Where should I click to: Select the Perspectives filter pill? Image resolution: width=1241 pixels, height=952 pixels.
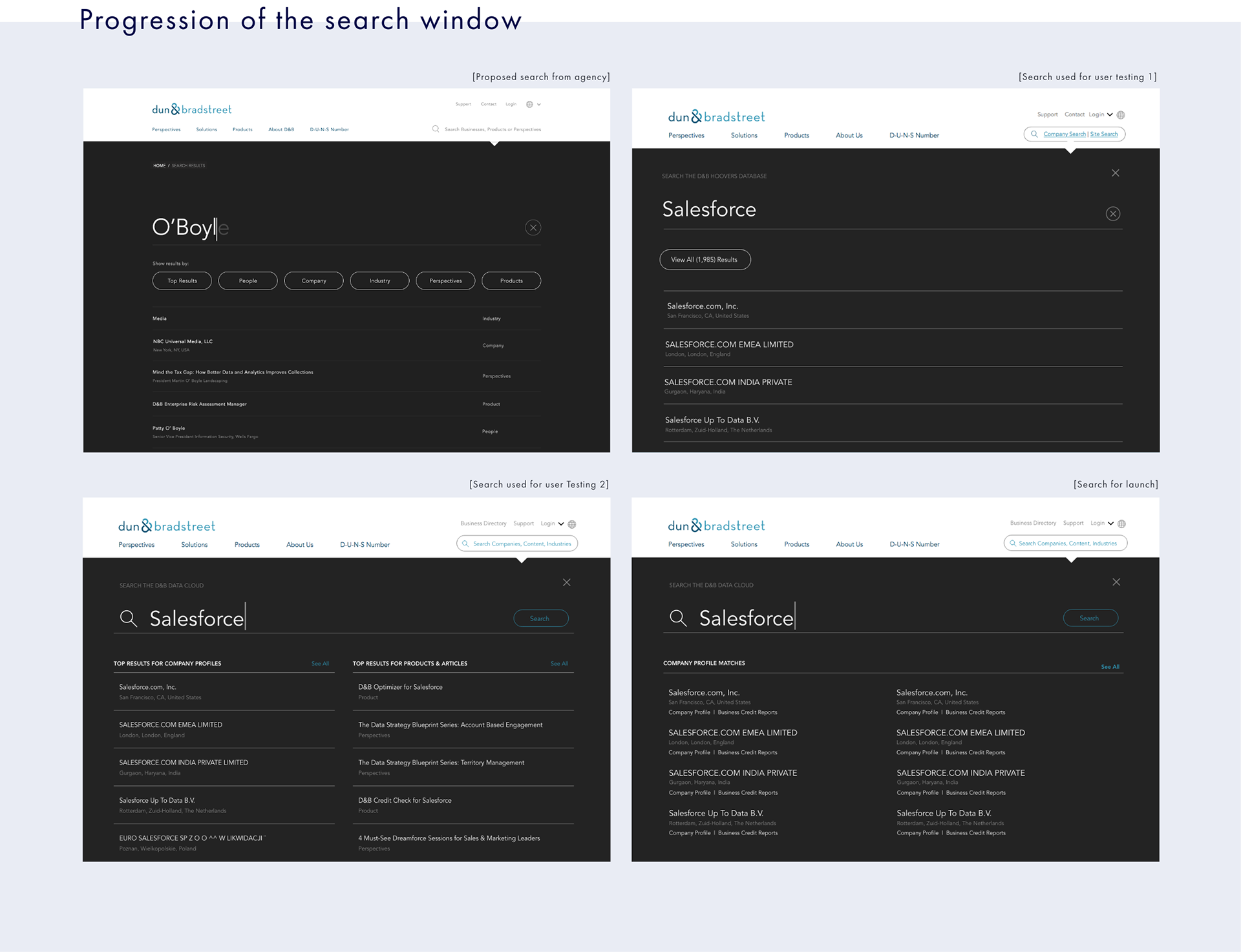446,280
